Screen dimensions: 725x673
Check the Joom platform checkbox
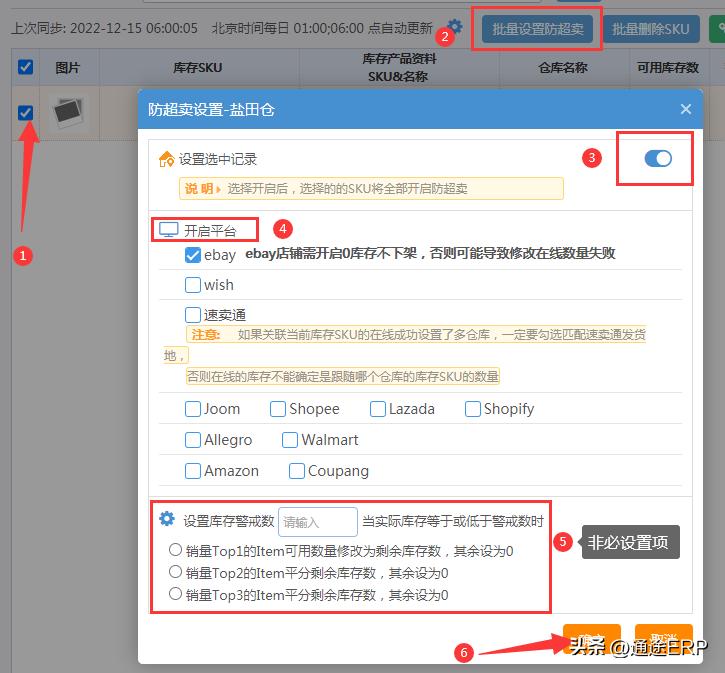point(192,409)
